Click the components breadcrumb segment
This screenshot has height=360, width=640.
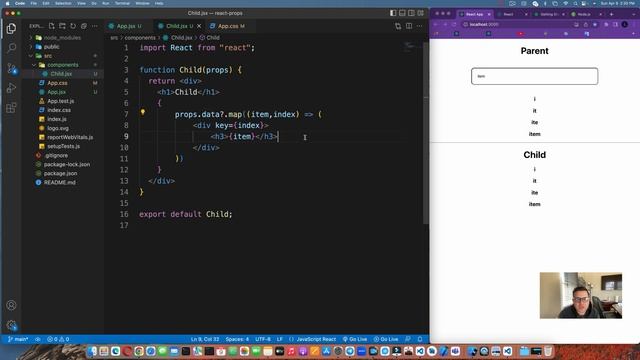click(x=140, y=38)
